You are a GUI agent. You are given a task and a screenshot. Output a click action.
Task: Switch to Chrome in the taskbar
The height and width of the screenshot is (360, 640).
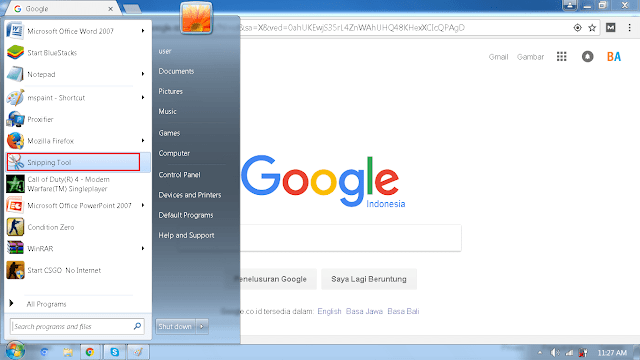90,352
